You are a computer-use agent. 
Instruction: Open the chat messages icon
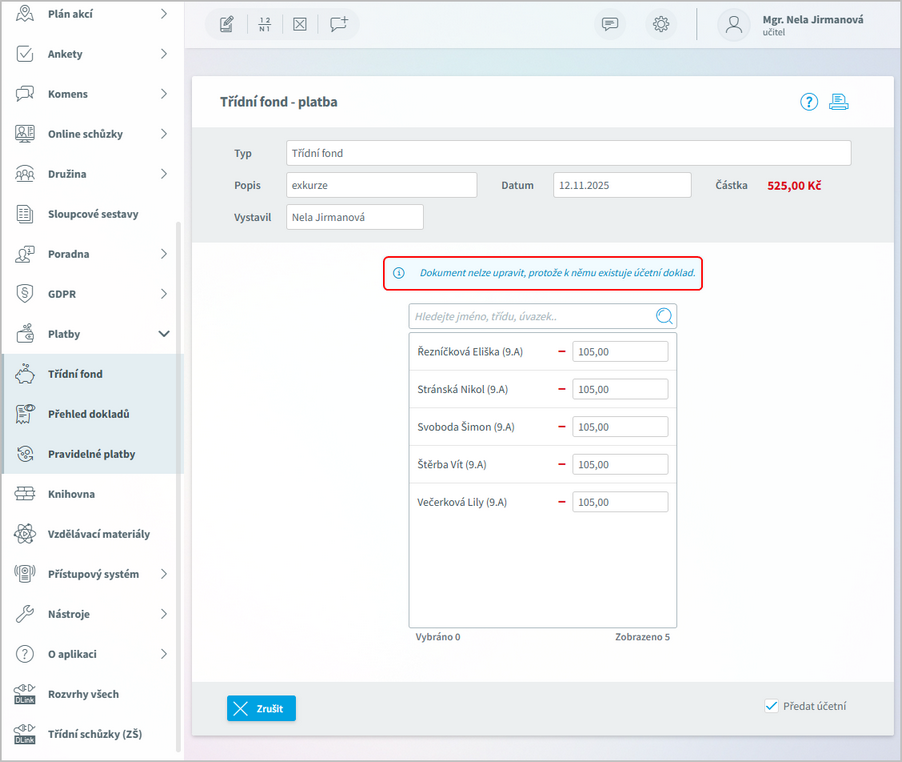pos(610,25)
